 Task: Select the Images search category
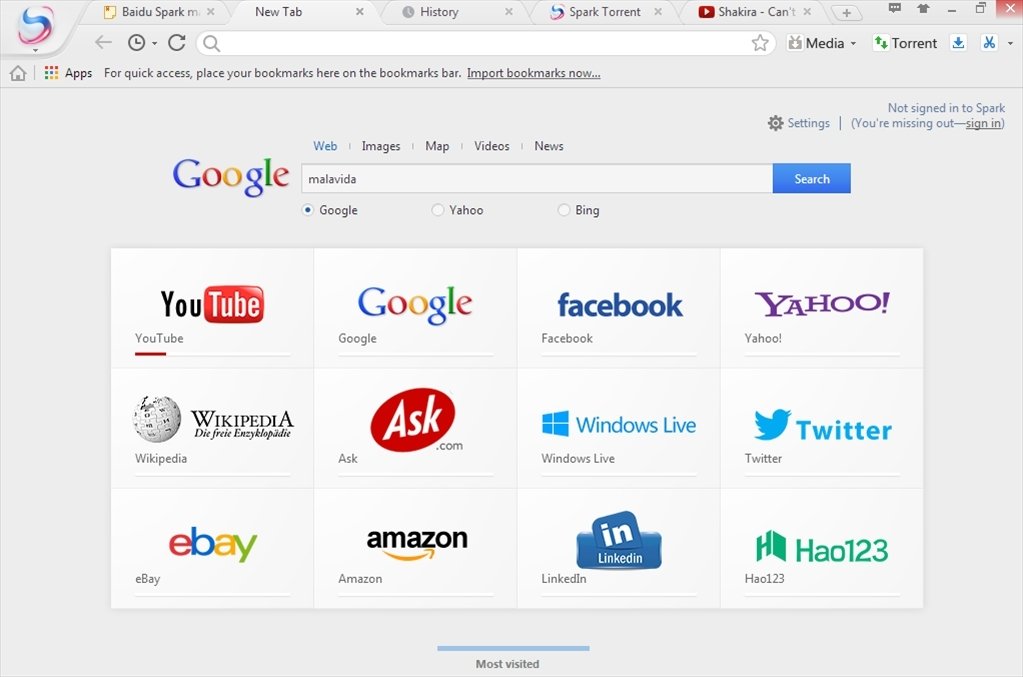381,146
